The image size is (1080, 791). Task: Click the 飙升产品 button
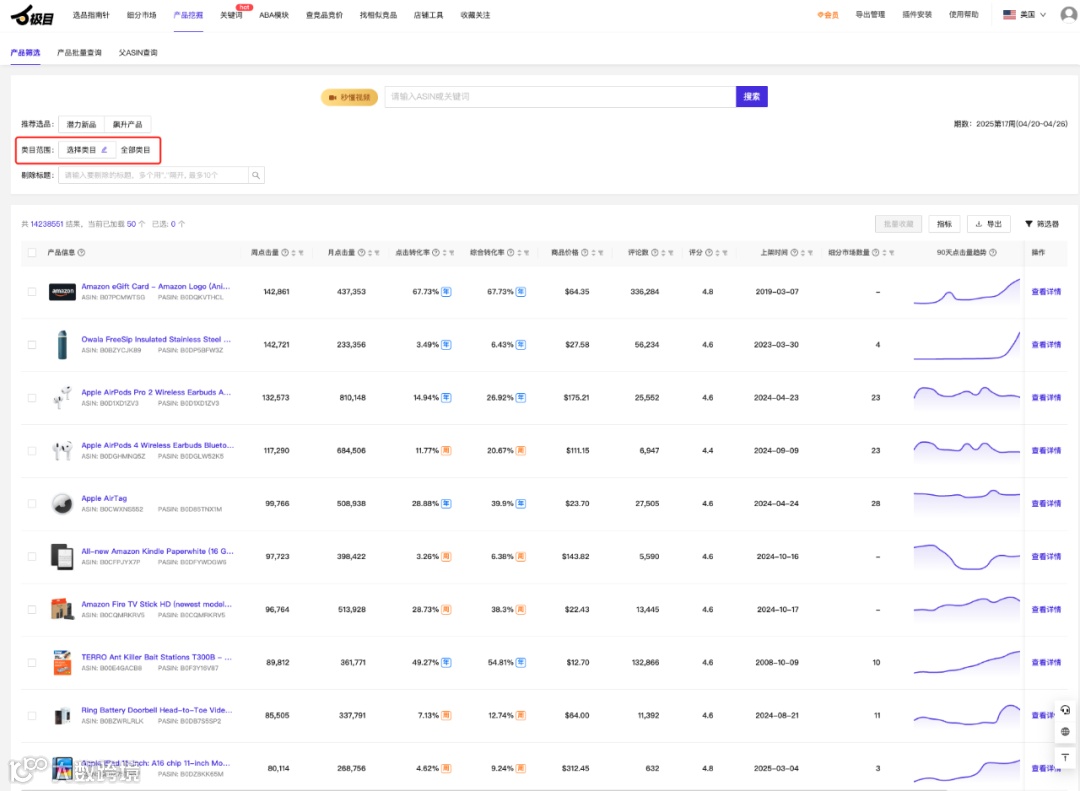click(x=127, y=125)
